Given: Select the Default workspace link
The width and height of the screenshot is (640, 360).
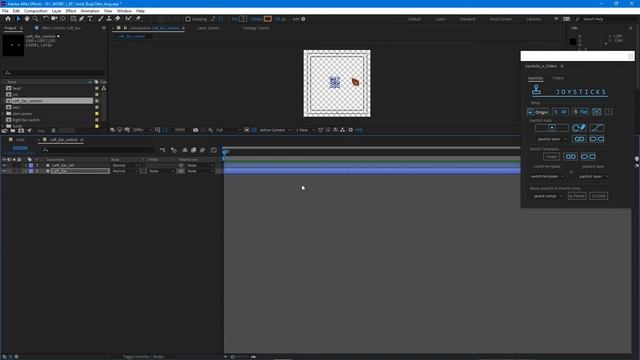Looking at the screenshot, I should pos(414,19).
